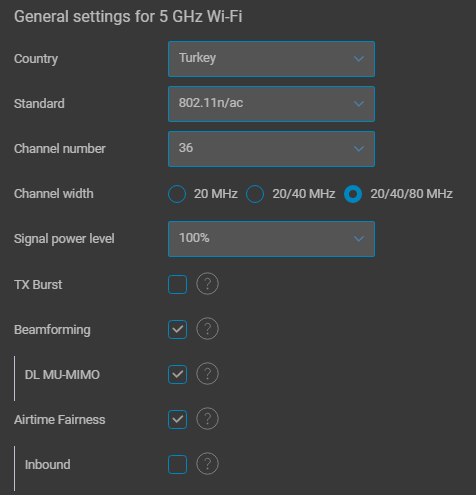Show help tooltip for Airtime Fairness
Screen dimensions: 476x495
pyautogui.click(x=207, y=419)
